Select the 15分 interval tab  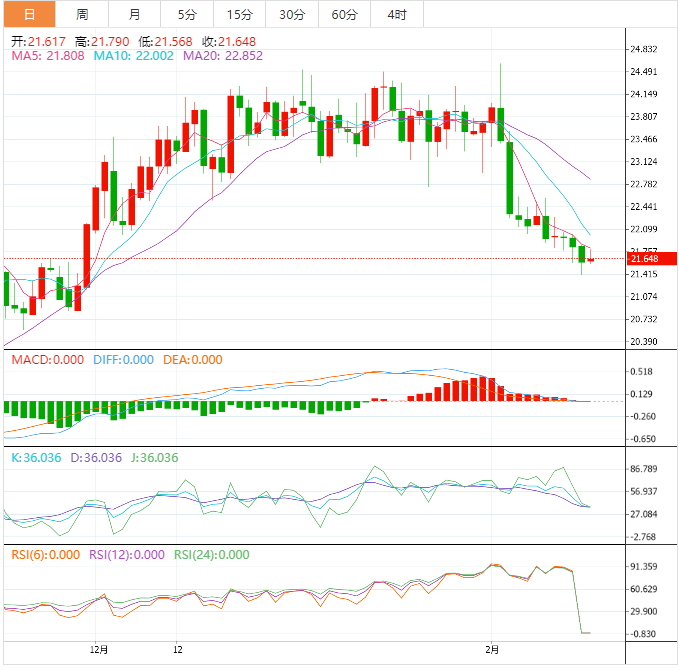(240, 14)
